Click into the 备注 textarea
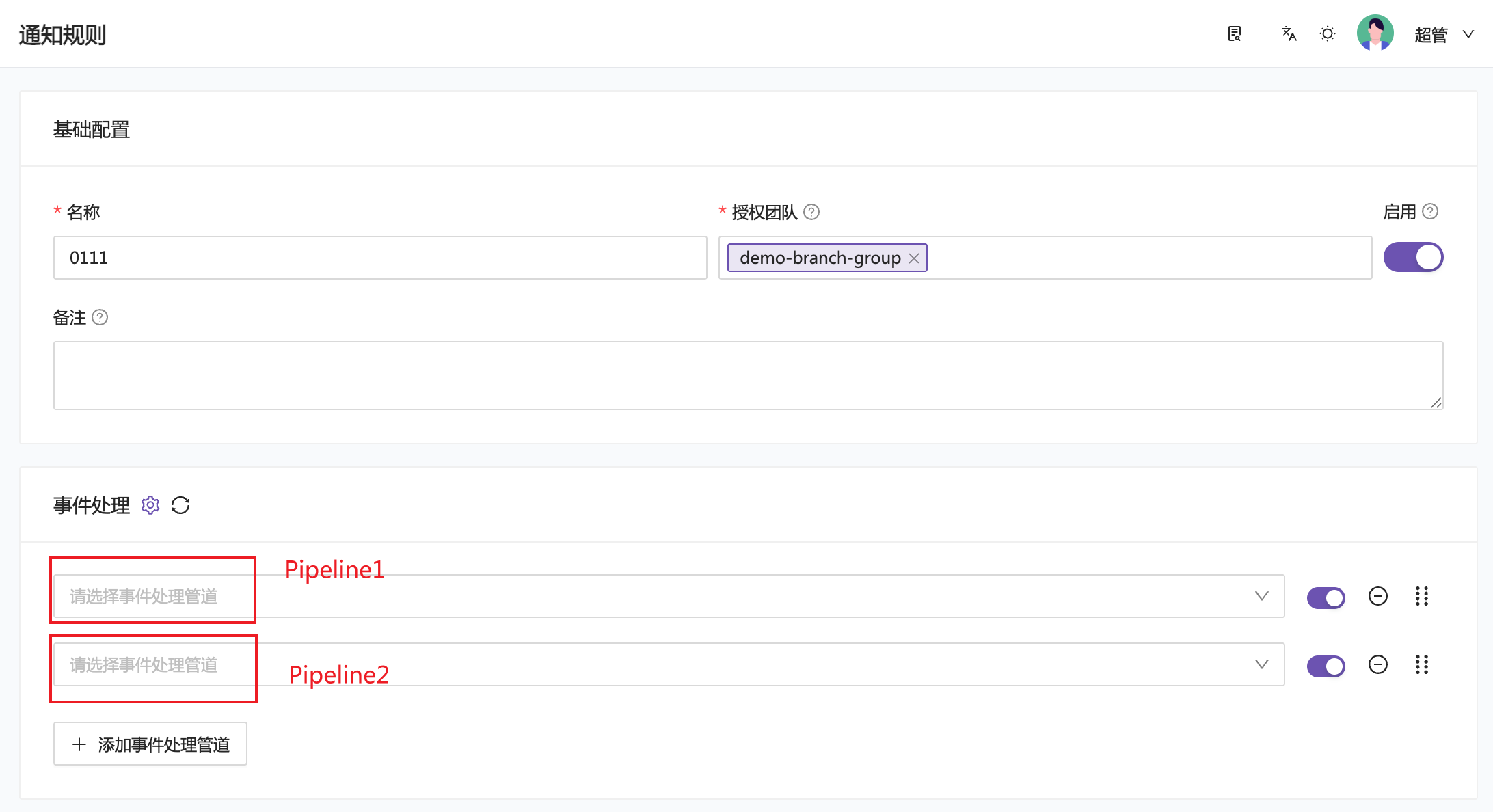Viewport: 1493px width, 812px height. 748,375
